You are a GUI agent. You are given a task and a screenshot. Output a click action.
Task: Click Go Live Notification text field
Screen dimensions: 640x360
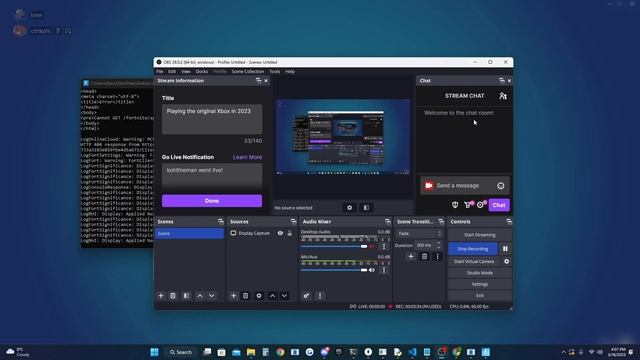point(212,176)
